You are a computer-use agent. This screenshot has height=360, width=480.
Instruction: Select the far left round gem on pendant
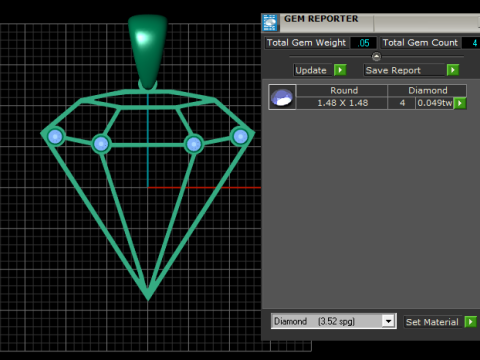tap(55, 136)
